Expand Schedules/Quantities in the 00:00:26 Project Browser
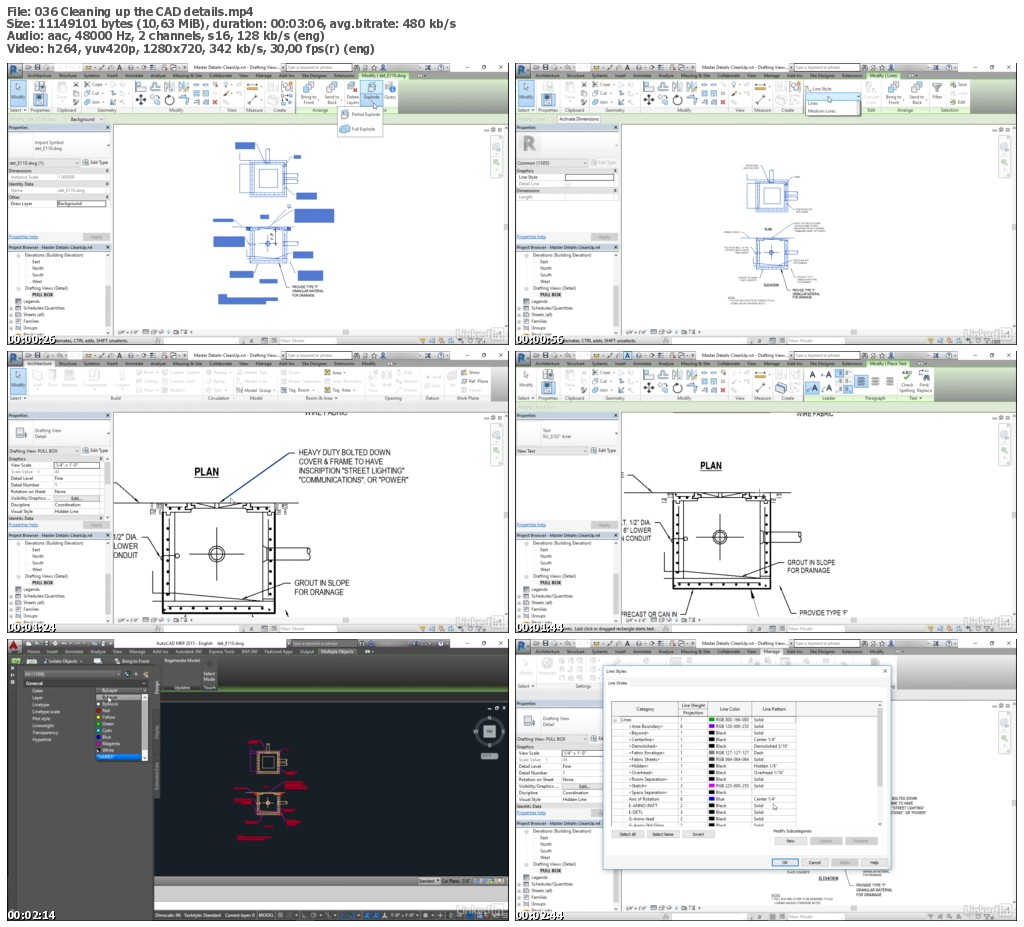Image resolution: width=1024 pixels, height=927 pixels. 11,308
